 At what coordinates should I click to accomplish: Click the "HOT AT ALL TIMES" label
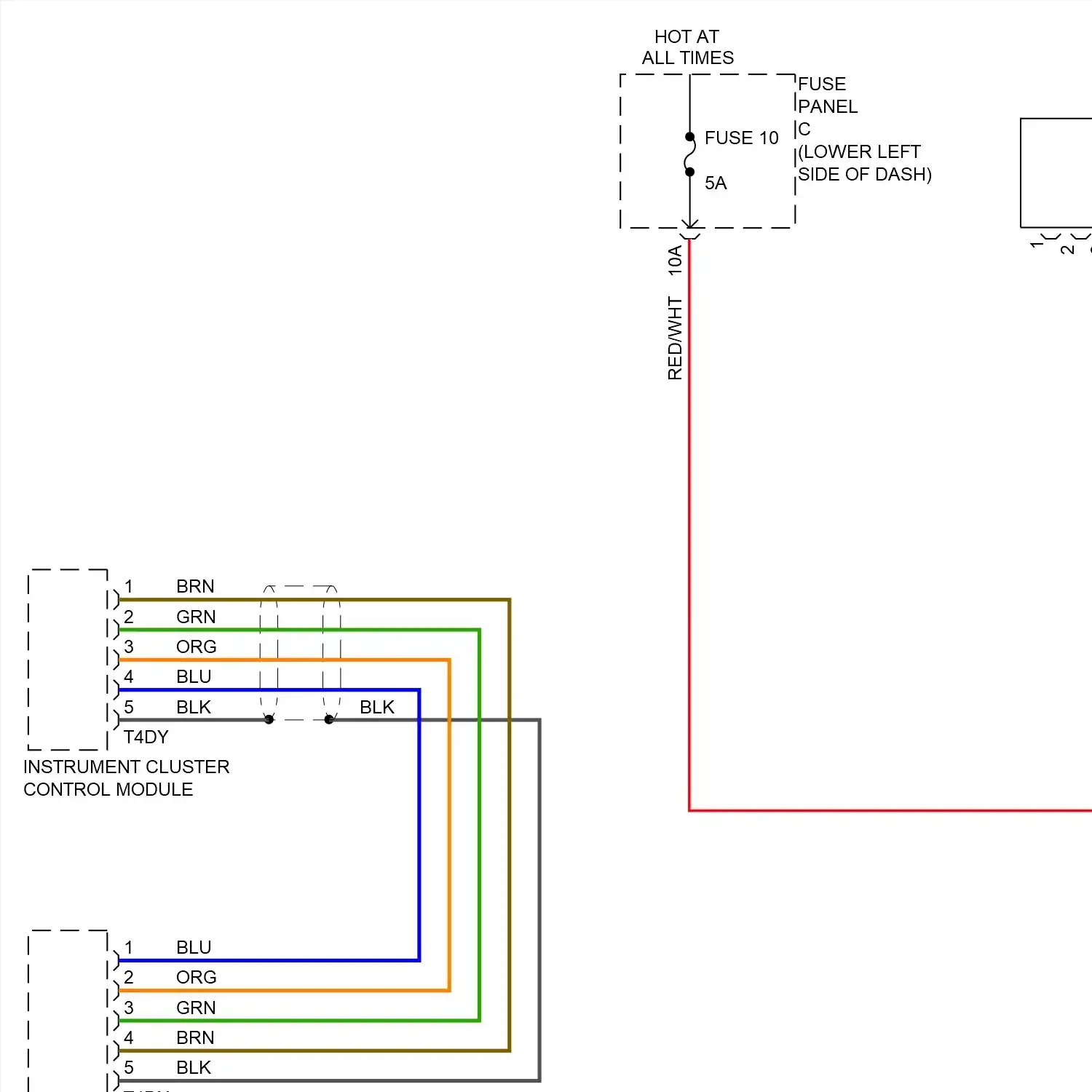(x=688, y=47)
